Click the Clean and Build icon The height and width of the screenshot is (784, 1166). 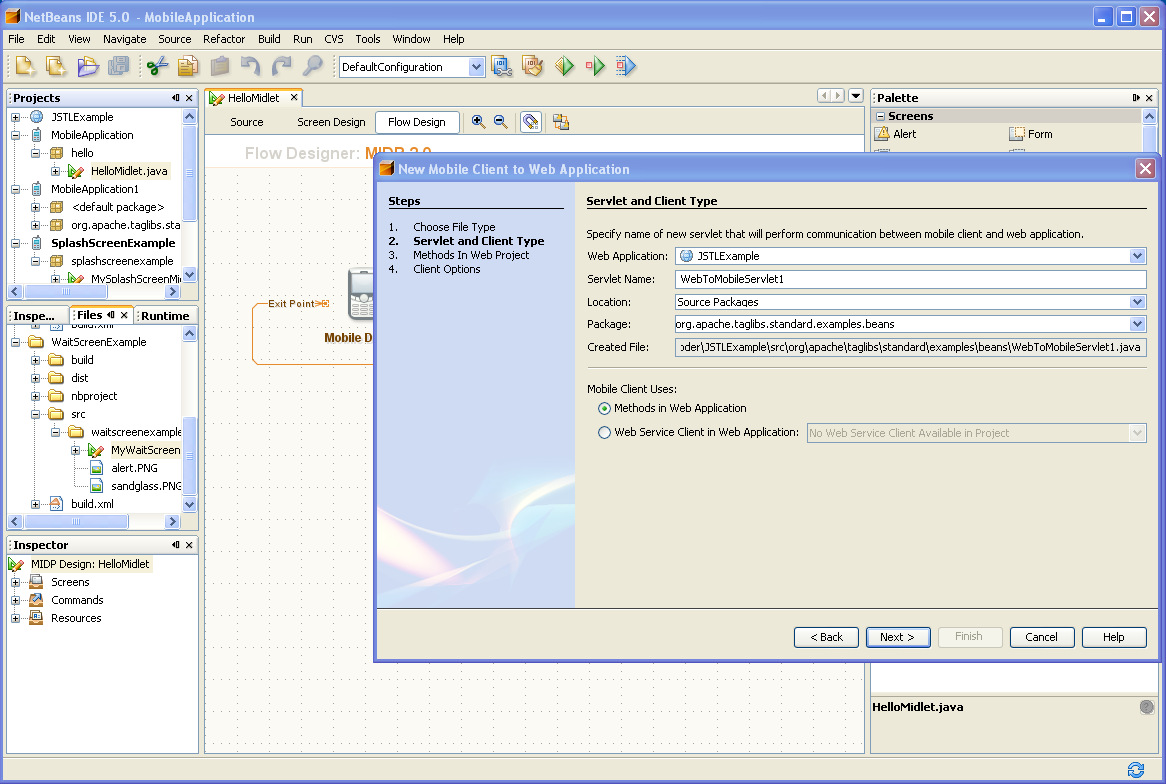point(532,66)
